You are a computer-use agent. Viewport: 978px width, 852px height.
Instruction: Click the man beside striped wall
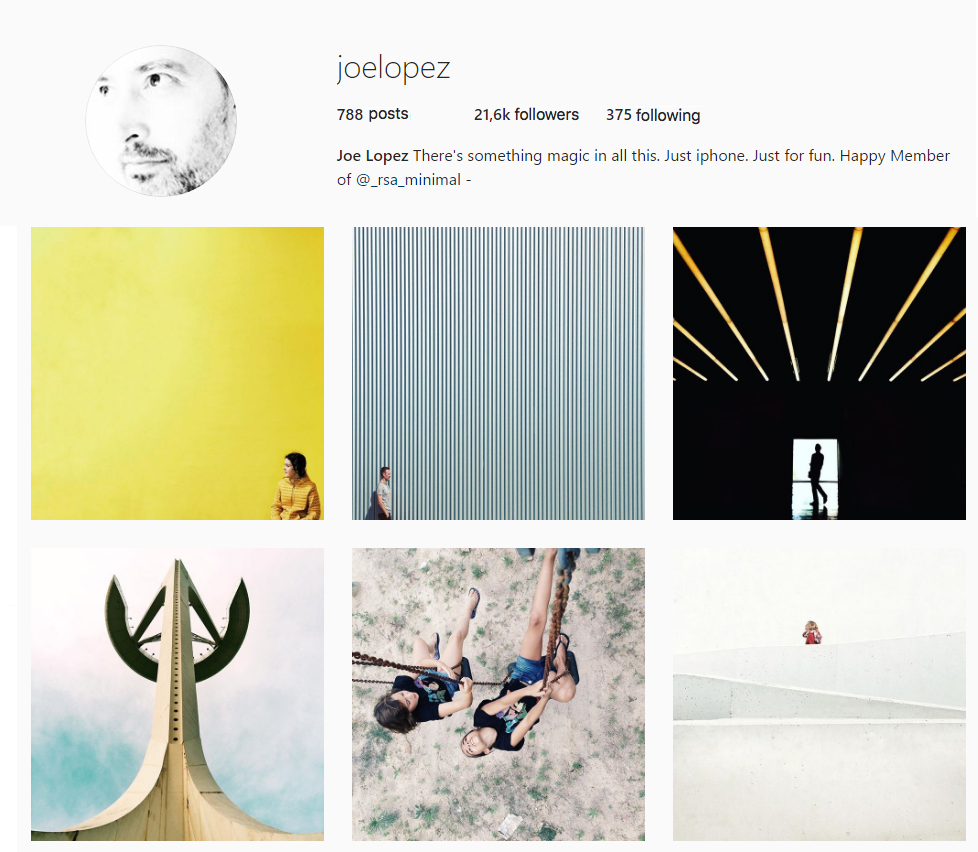(x=383, y=493)
